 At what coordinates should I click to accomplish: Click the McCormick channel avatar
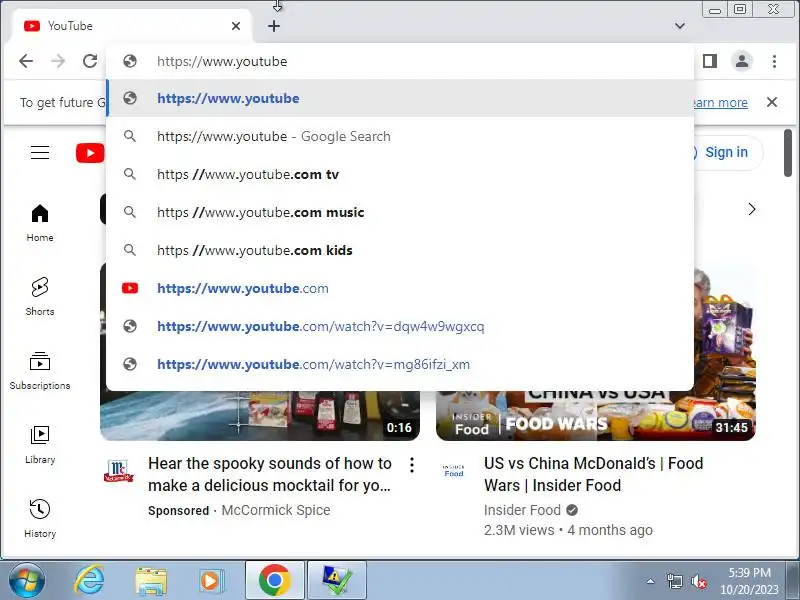pyautogui.click(x=118, y=471)
